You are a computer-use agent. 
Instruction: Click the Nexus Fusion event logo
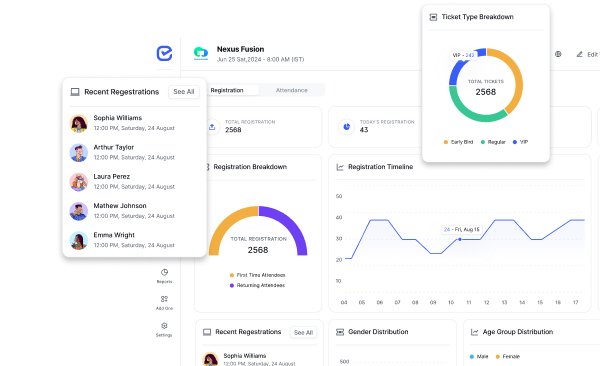201,53
